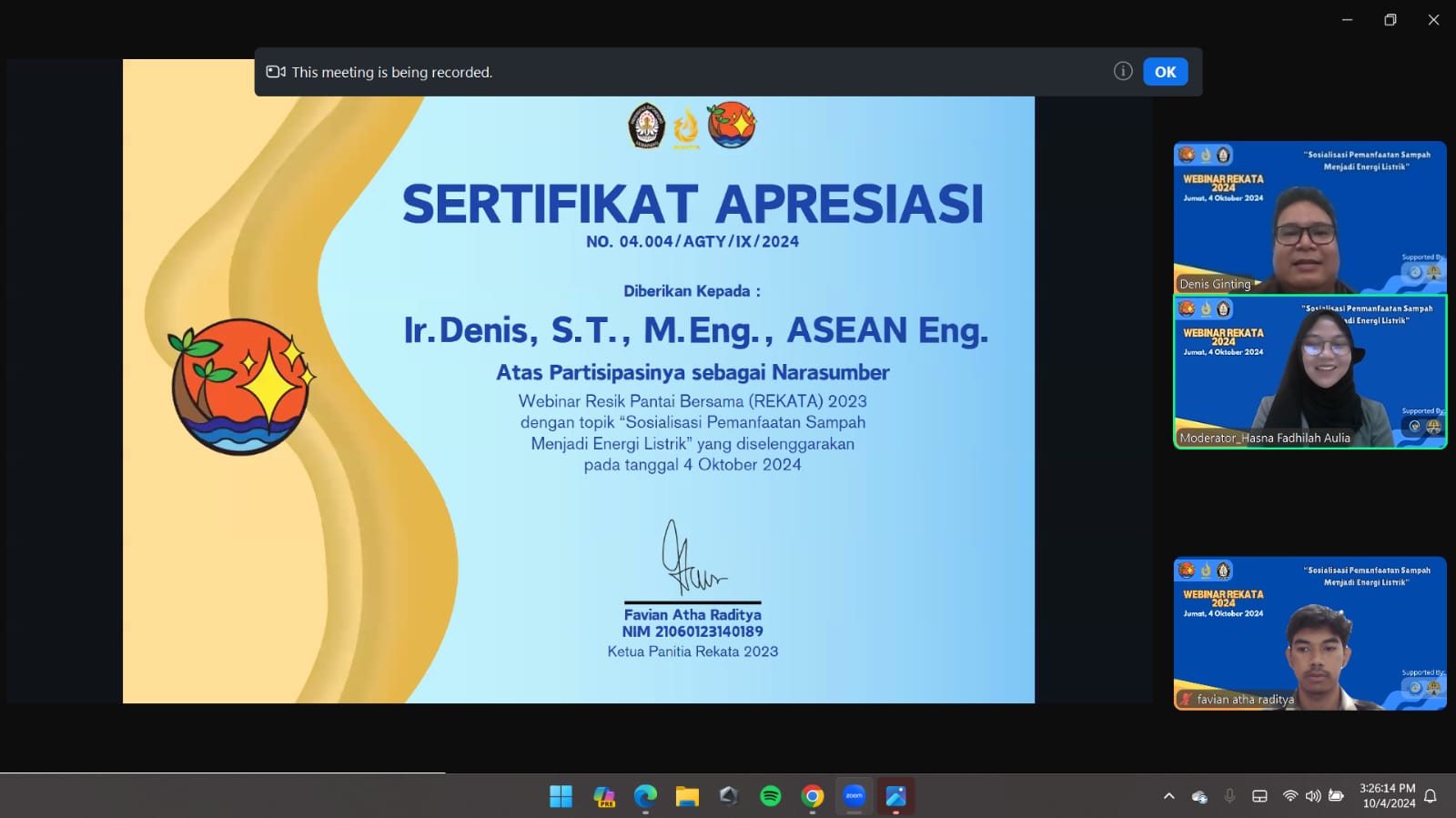Open Google Chrome from taskbar
This screenshot has height=818, width=1456.
[x=812, y=797]
